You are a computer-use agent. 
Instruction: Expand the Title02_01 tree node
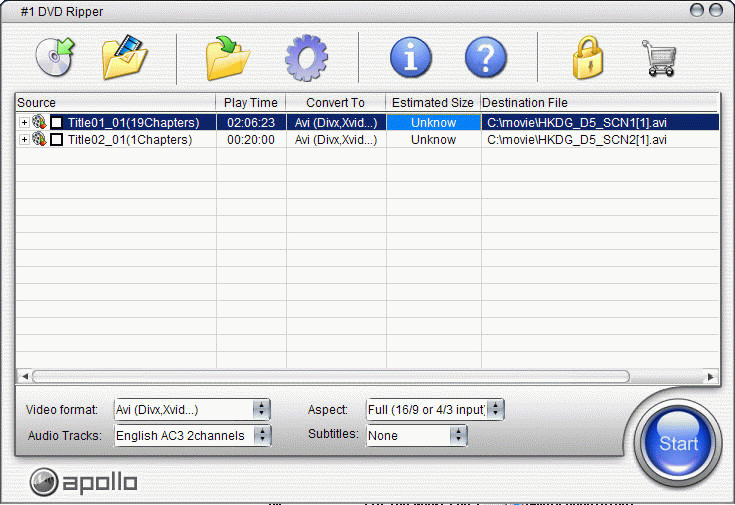point(24,140)
